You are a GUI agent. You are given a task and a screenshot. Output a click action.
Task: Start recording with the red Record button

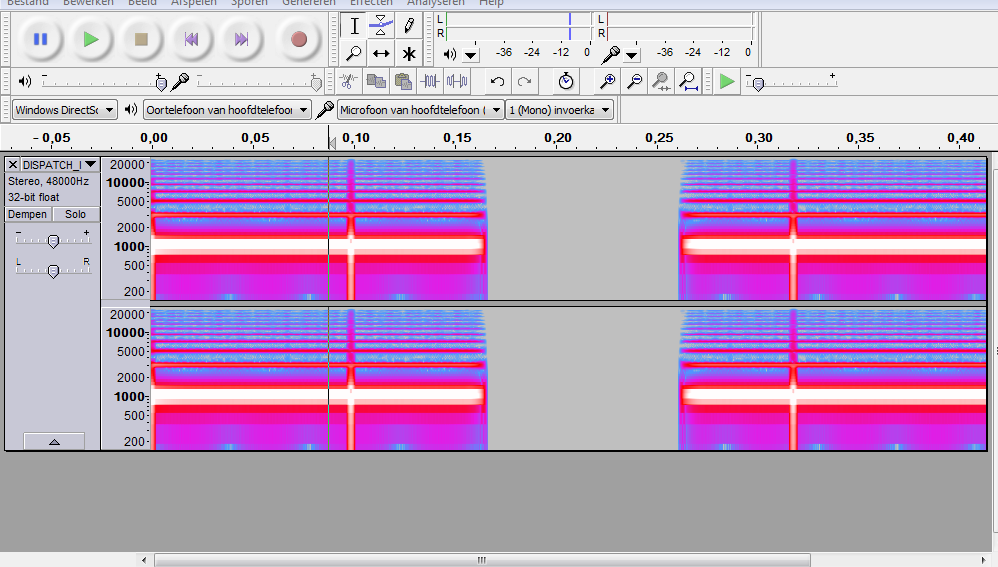coord(299,39)
